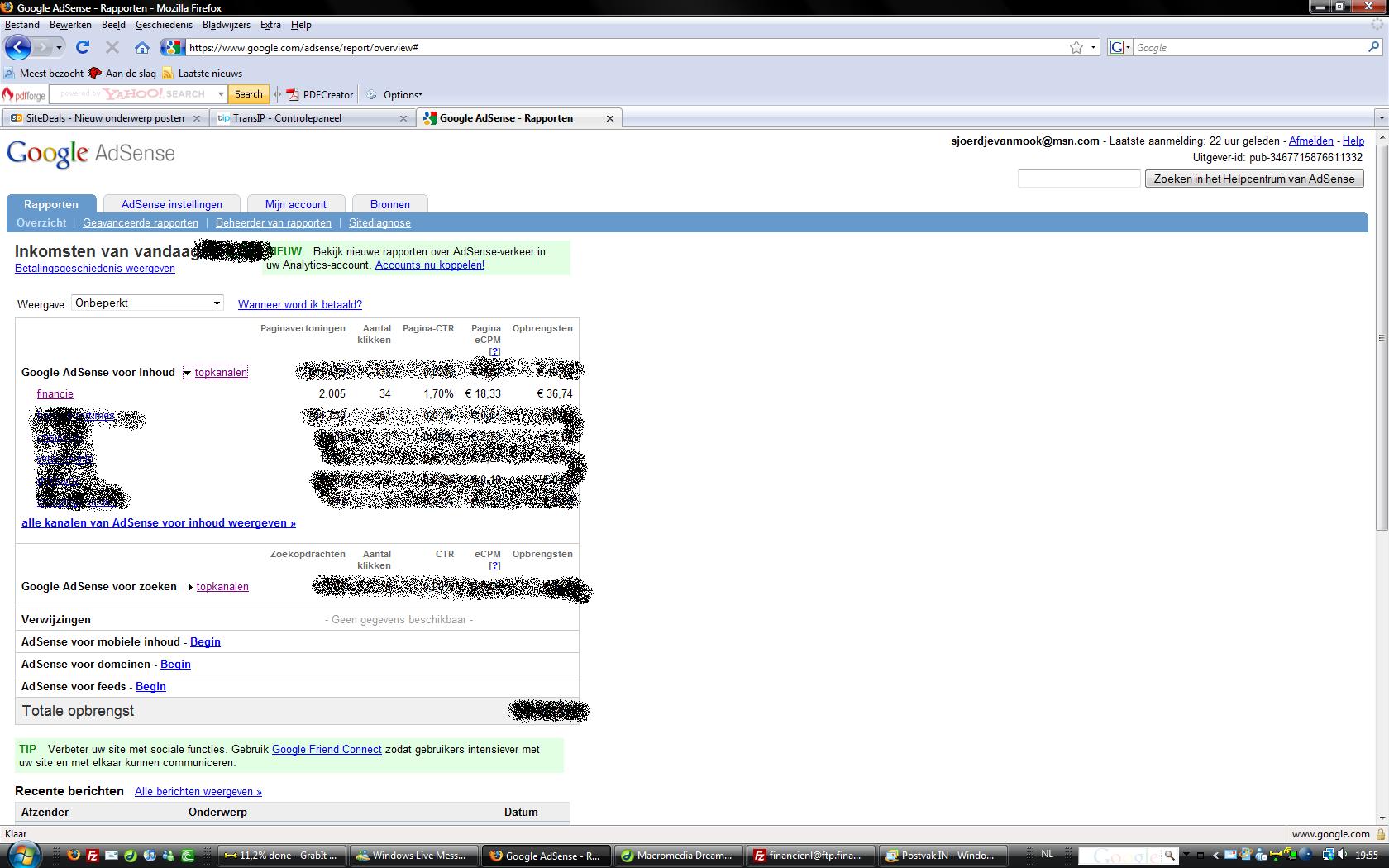
Task: Open Geavanceerde rapporten link
Action: coord(141,222)
